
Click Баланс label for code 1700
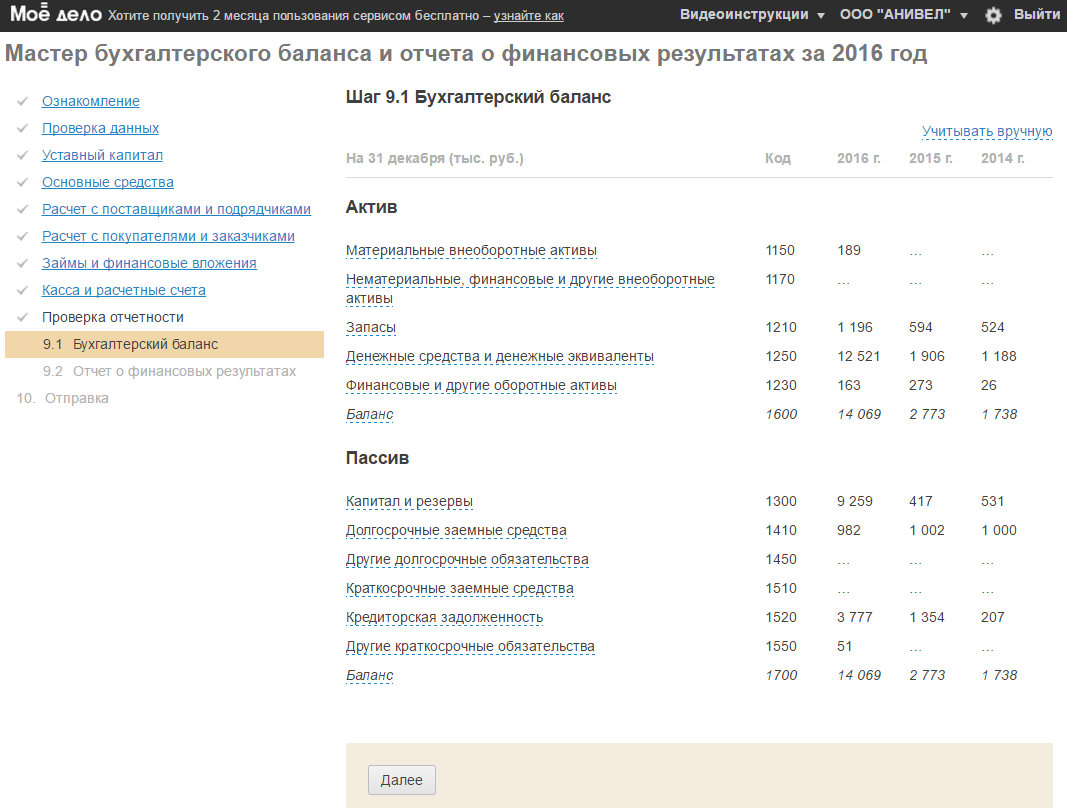click(x=370, y=675)
